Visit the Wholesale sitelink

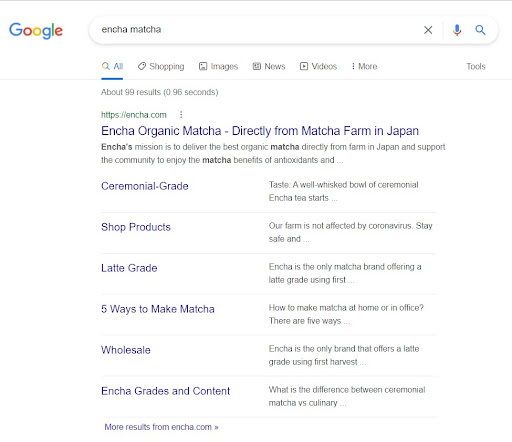[x=126, y=350]
